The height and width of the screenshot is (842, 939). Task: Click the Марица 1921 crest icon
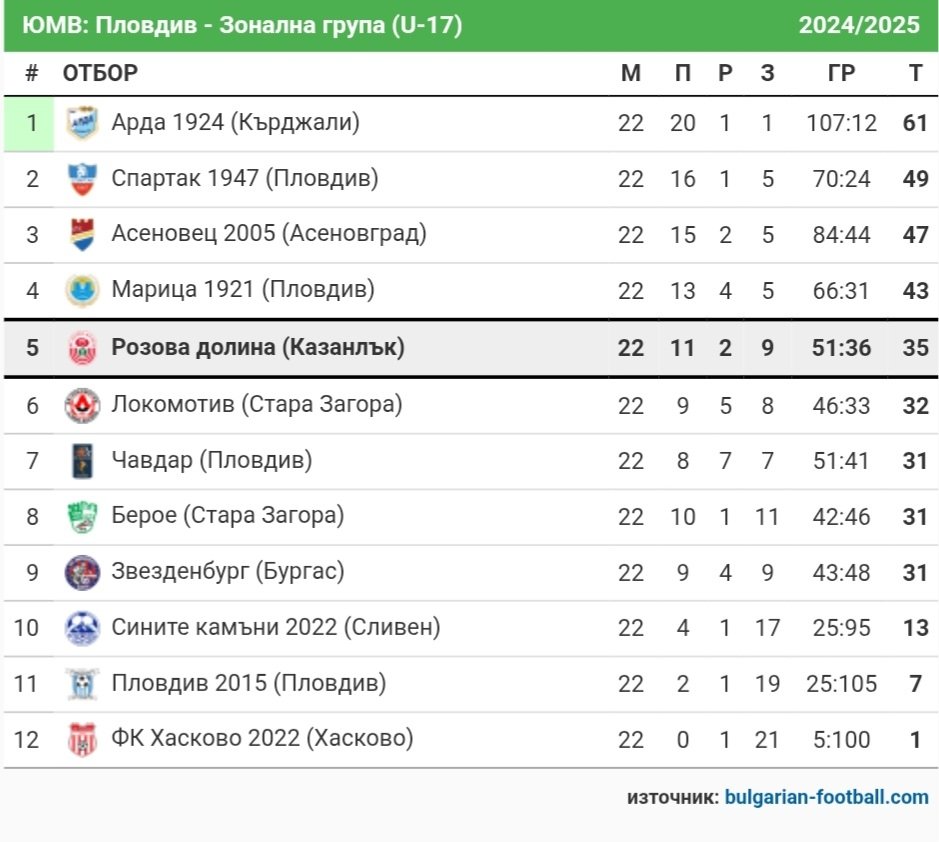82,290
